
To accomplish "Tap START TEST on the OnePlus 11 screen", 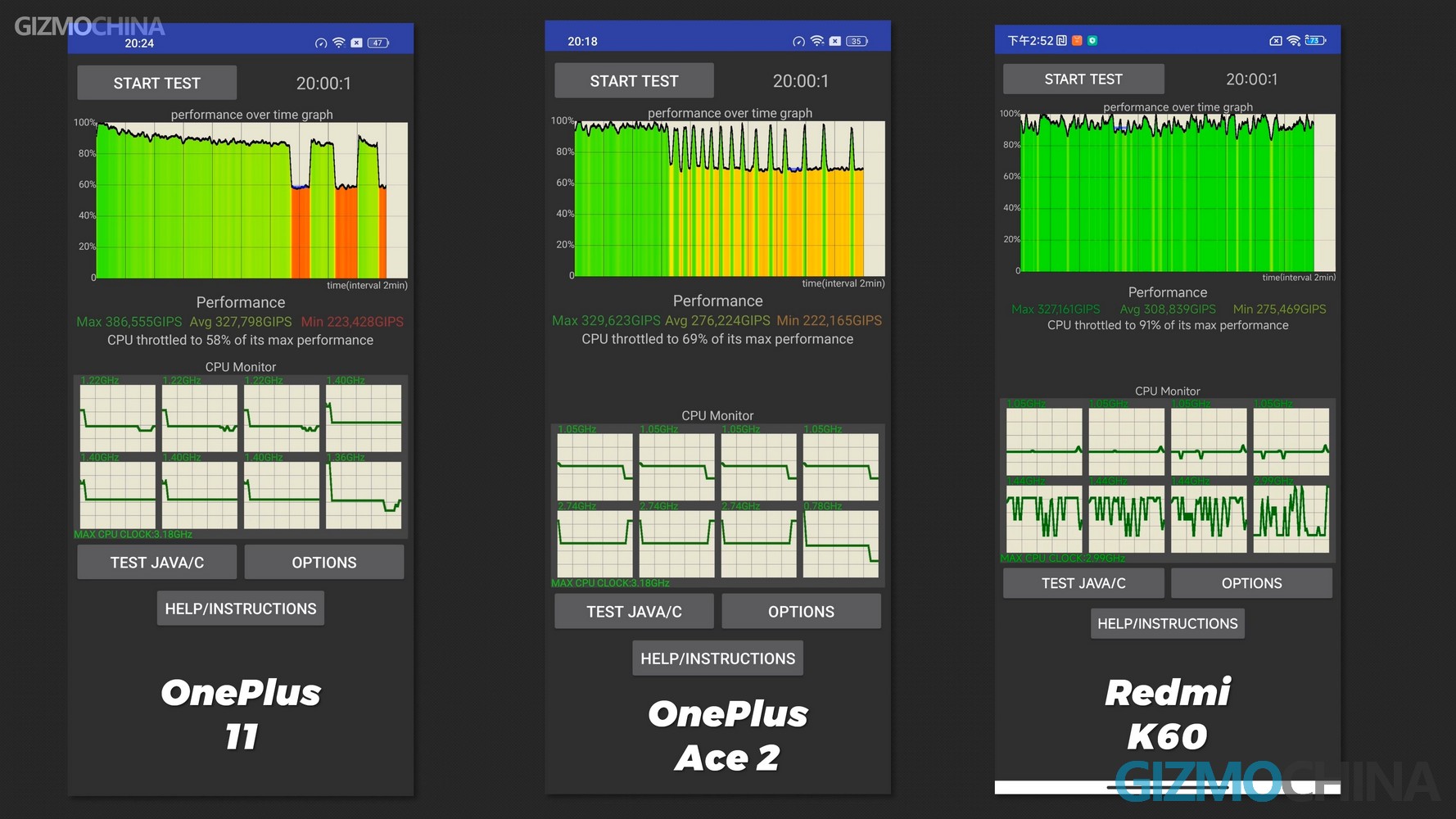I will [156, 83].
